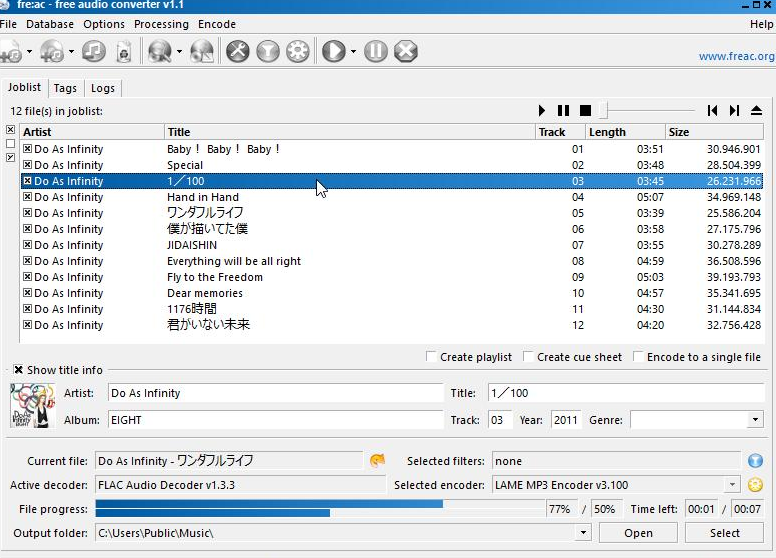Expand CDDB query dropdown arrow

coord(179,51)
